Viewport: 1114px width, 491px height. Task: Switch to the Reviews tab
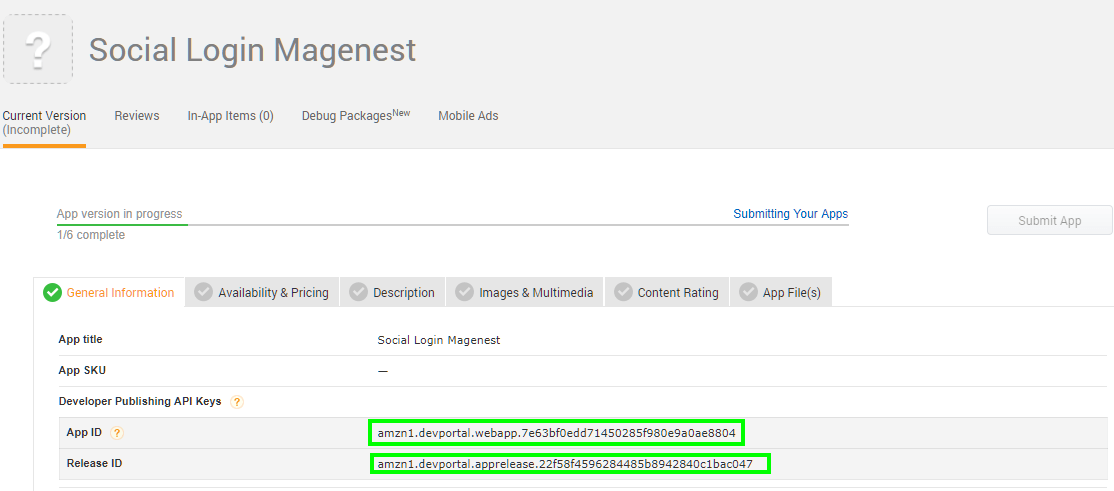[x=136, y=116]
